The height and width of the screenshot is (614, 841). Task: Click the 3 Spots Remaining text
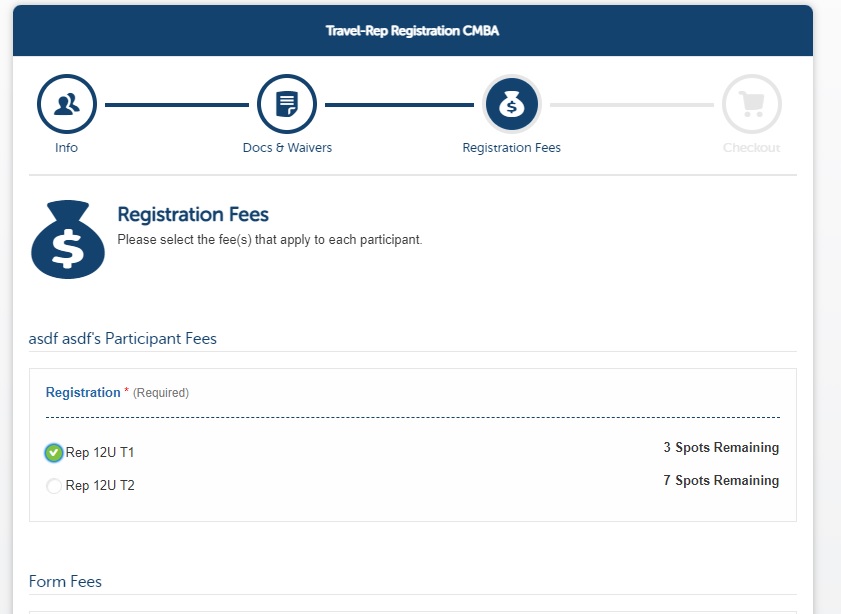[x=721, y=448]
